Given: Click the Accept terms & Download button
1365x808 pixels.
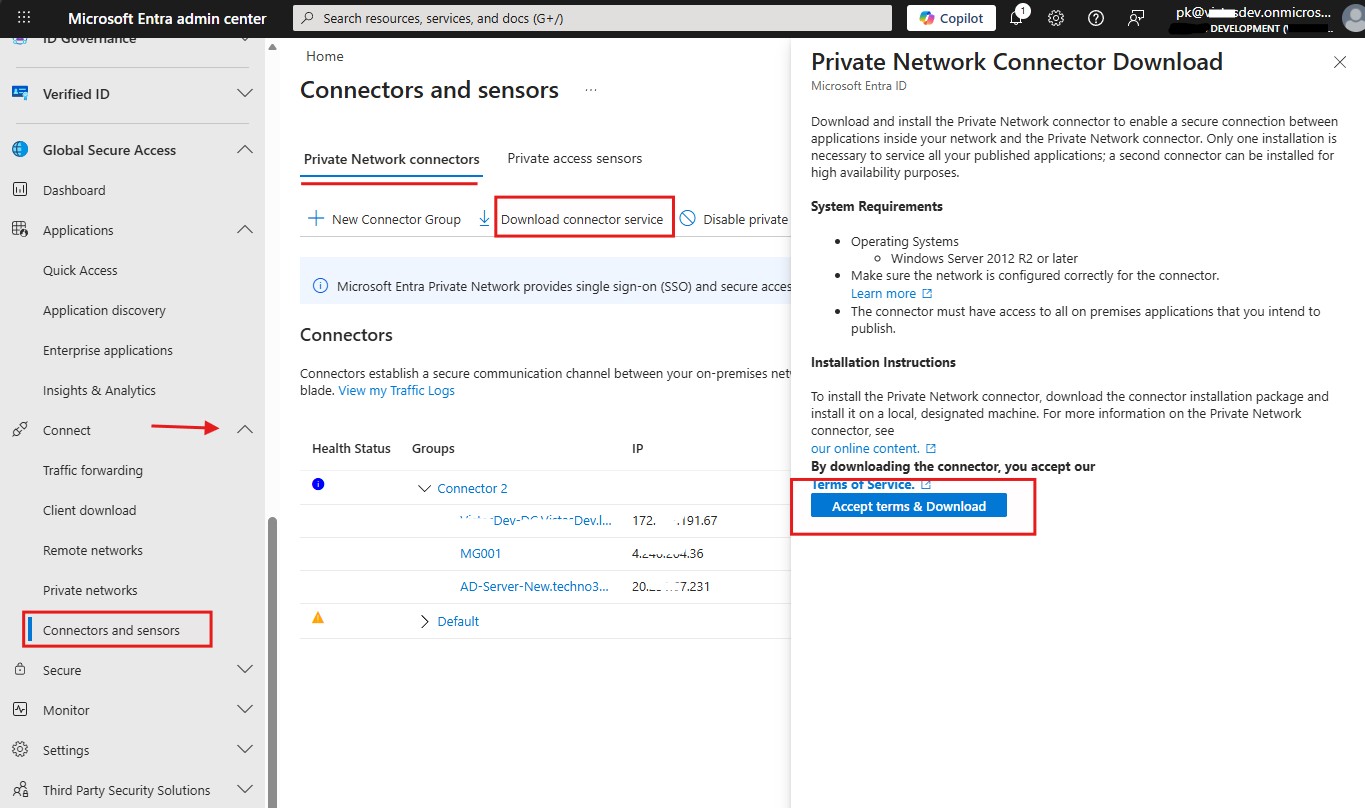Looking at the screenshot, I should (x=907, y=505).
